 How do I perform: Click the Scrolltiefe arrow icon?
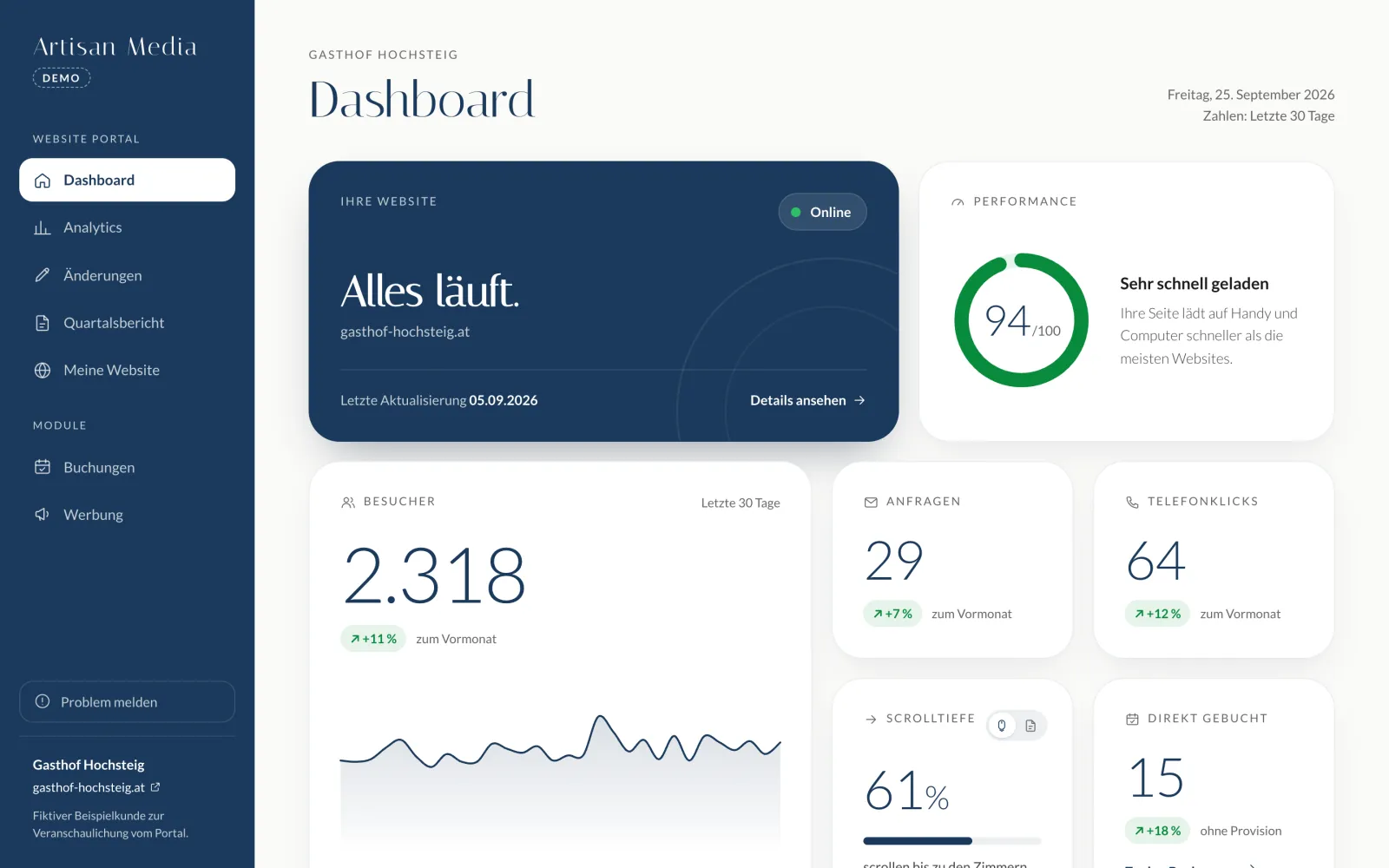871,719
